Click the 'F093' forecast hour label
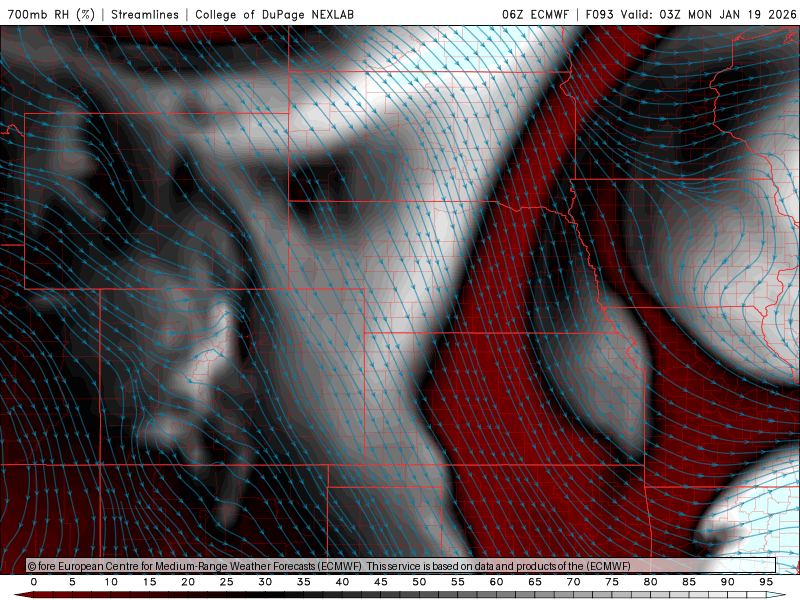 pyautogui.click(x=599, y=14)
